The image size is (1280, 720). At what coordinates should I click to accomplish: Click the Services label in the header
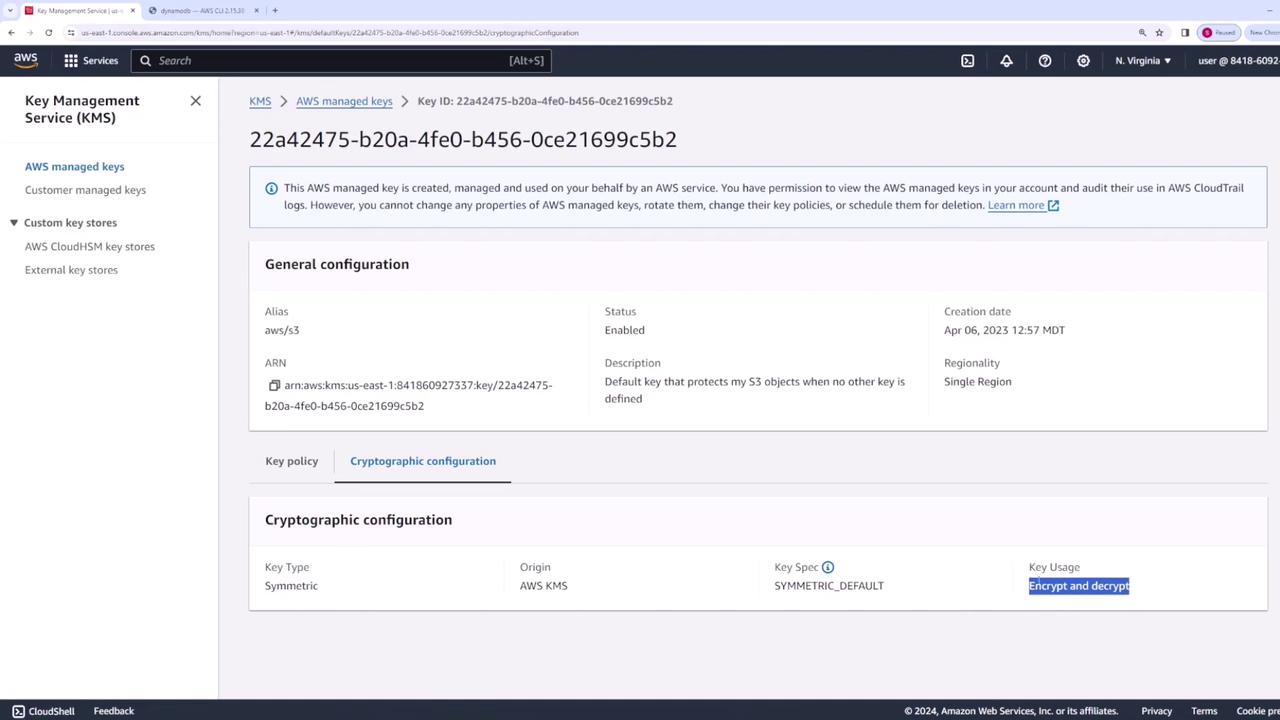100,61
